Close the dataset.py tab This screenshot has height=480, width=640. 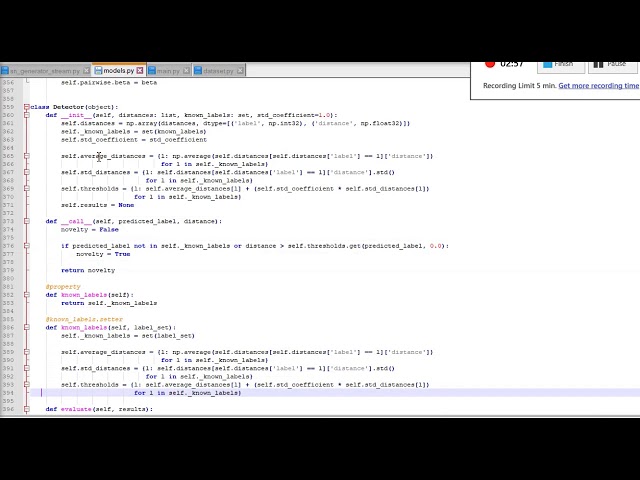(240, 71)
